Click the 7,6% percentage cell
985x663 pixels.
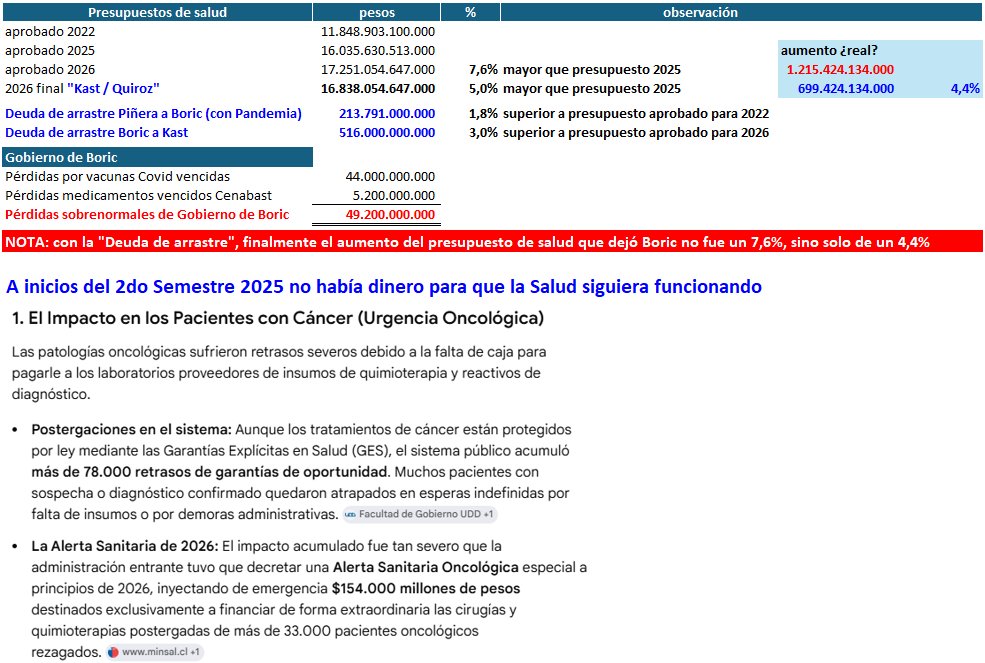[483, 69]
